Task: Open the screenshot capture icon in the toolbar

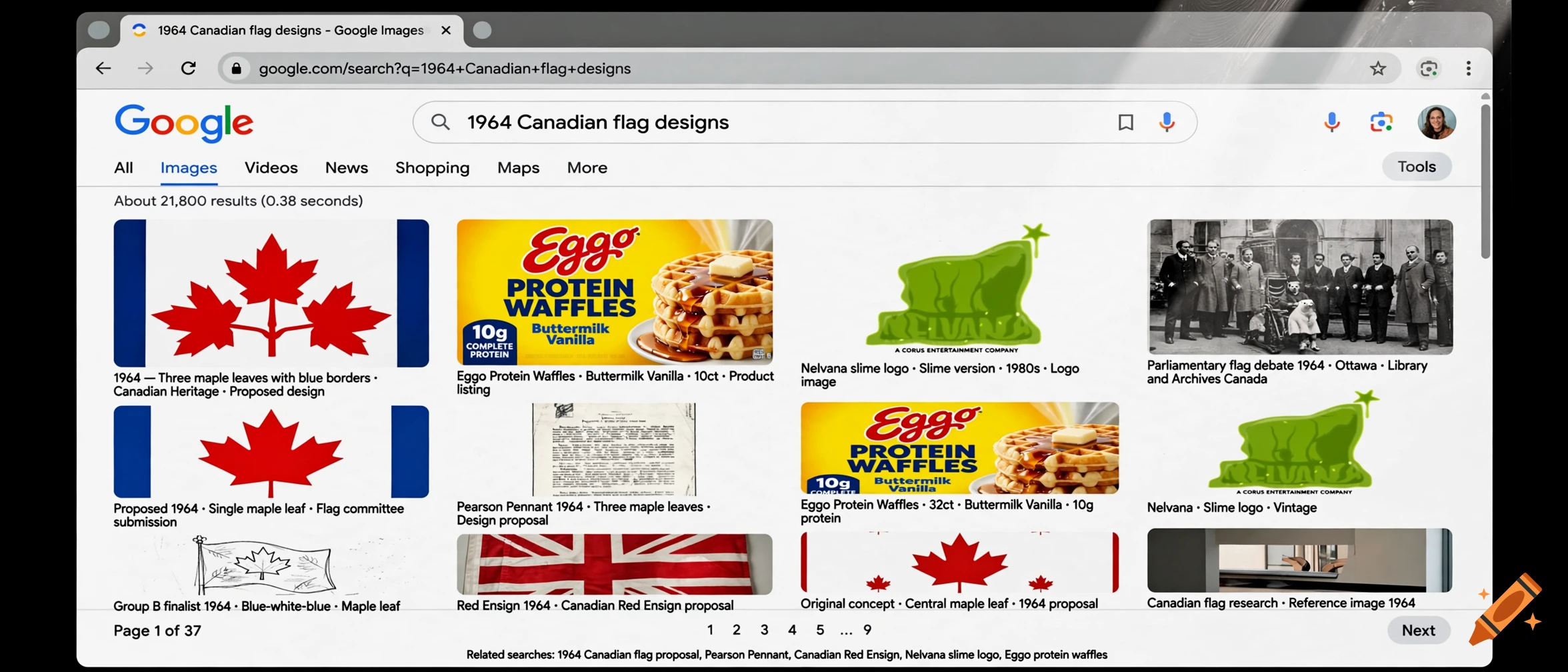Action: 1429,68
